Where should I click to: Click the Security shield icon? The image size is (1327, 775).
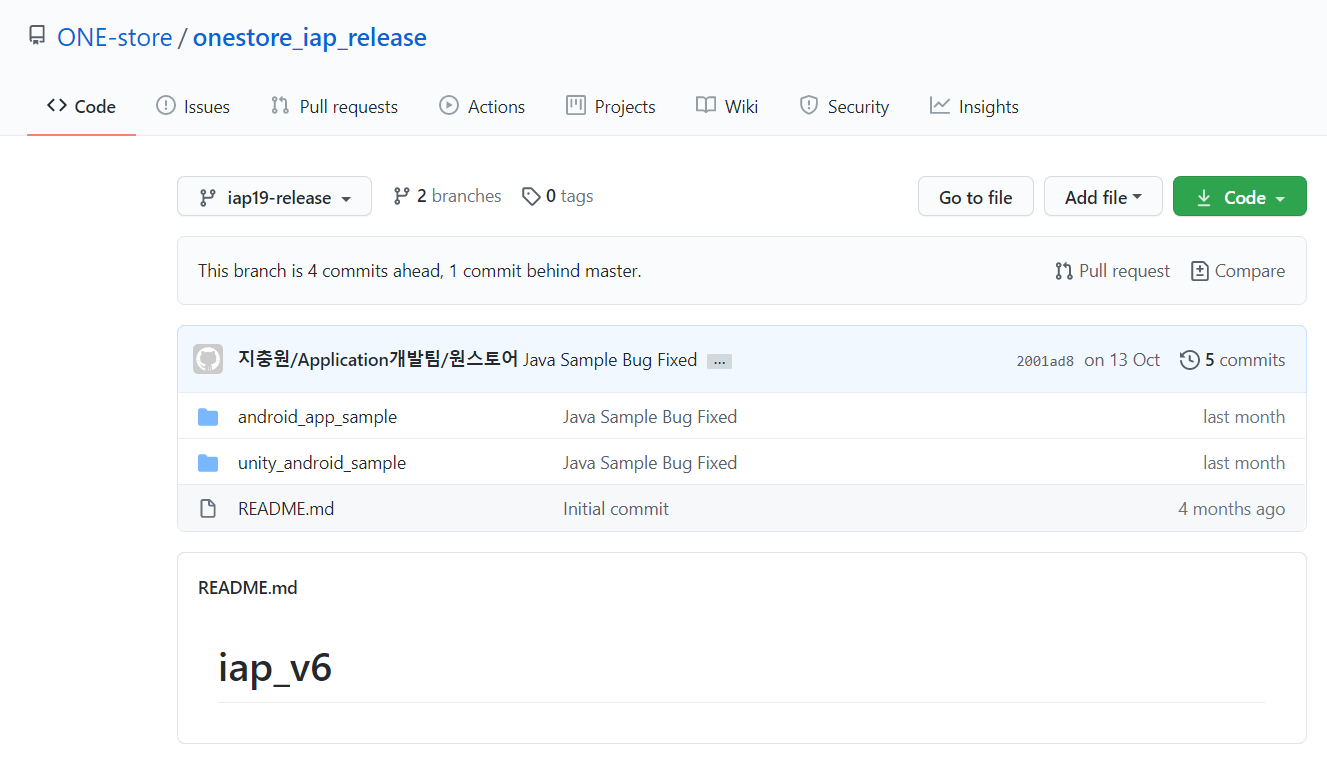[x=809, y=105]
